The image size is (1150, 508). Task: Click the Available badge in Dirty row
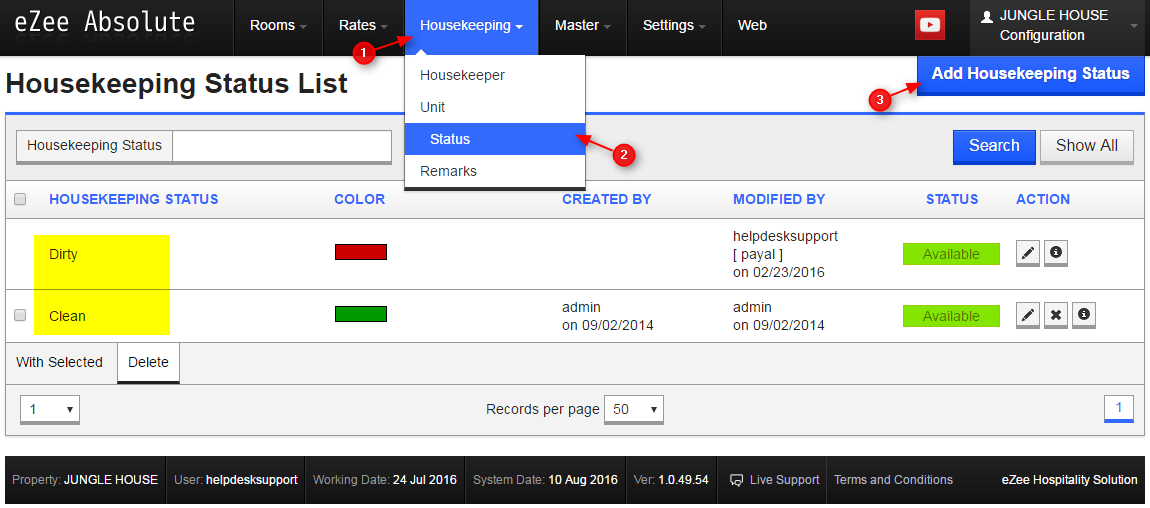(x=951, y=254)
